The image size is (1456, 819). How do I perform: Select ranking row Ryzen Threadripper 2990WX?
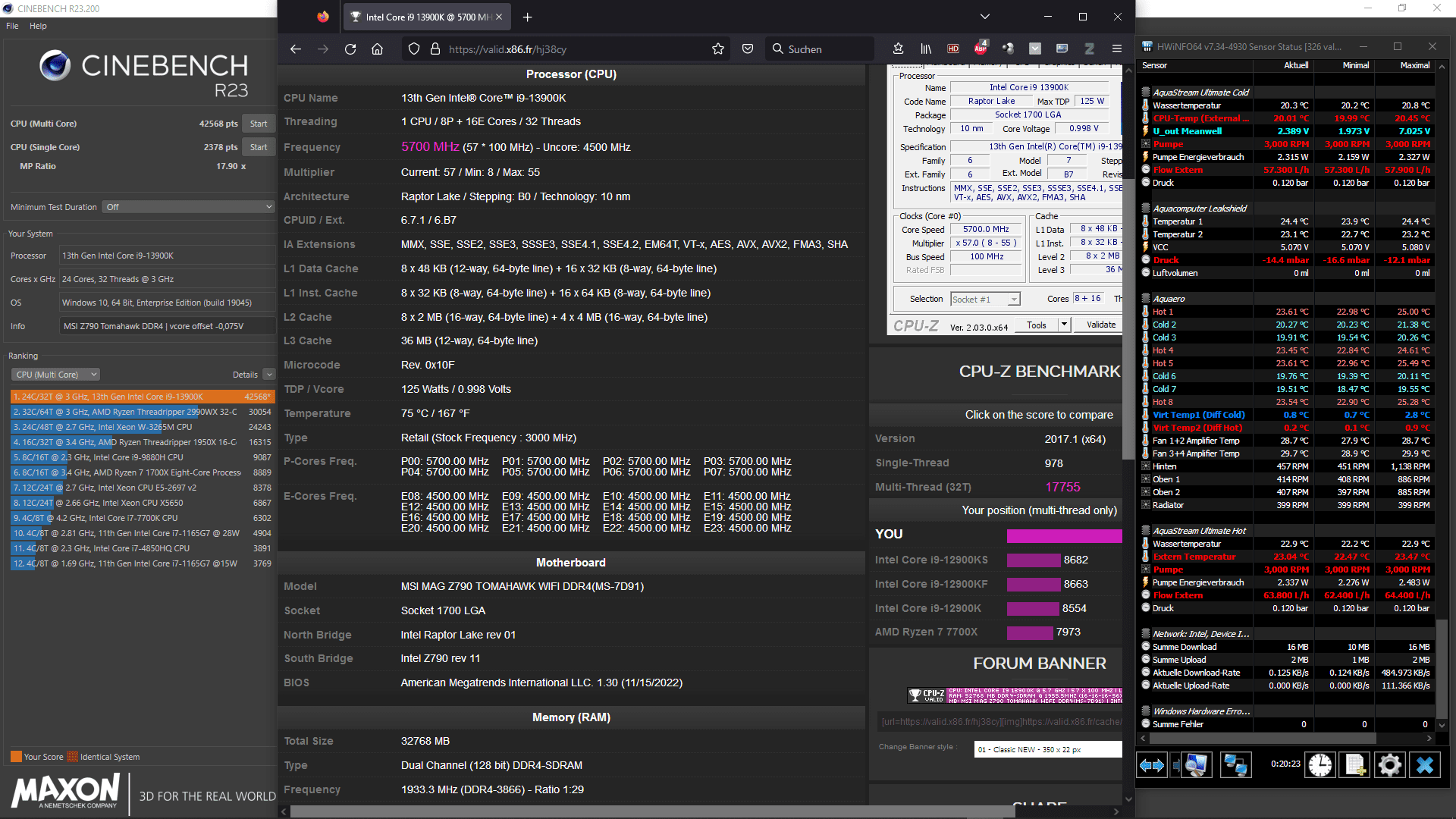pos(143,412)
